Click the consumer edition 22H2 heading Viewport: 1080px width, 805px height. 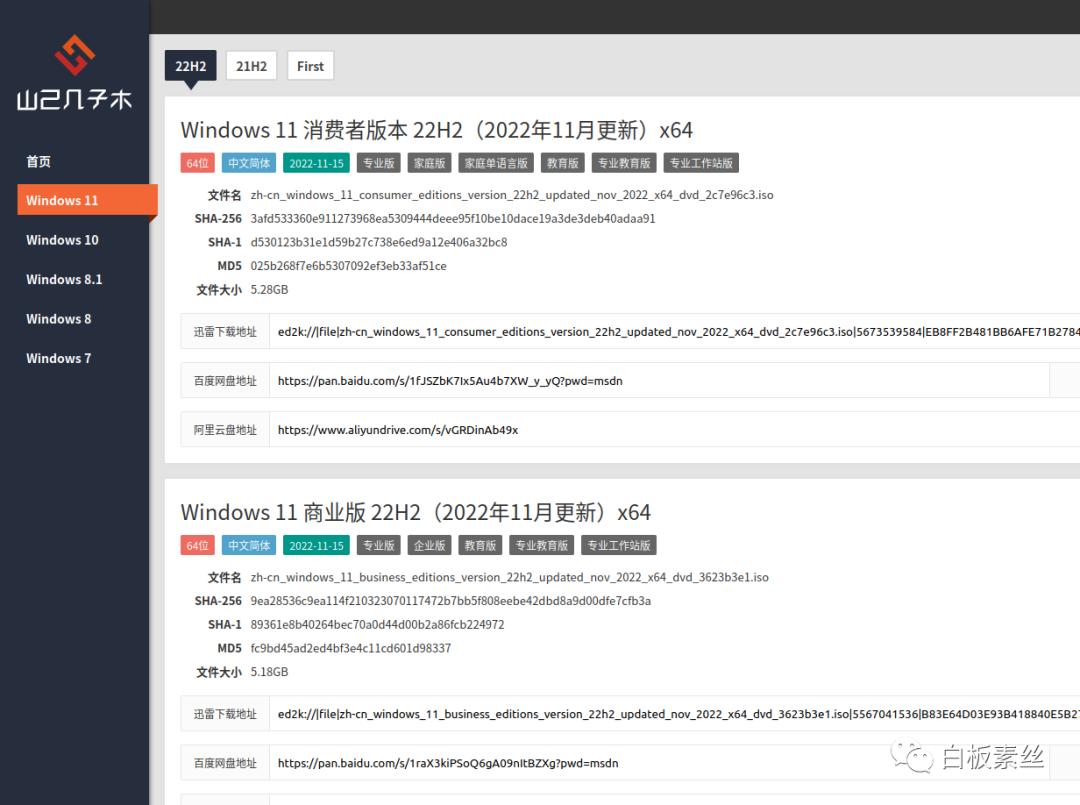pyautogui.click(x=437, y=129)
